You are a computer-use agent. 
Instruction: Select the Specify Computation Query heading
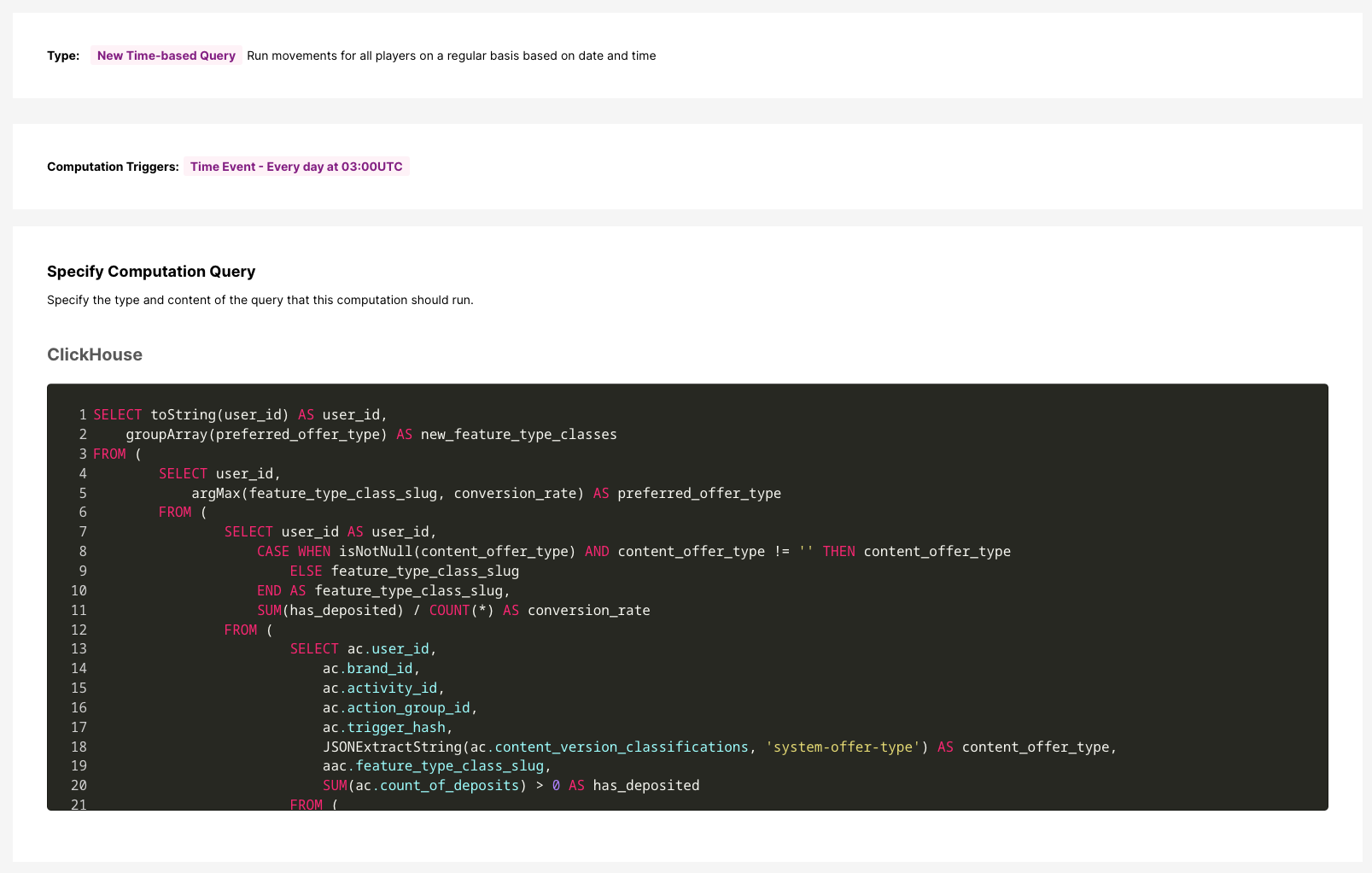coord(151,272)
